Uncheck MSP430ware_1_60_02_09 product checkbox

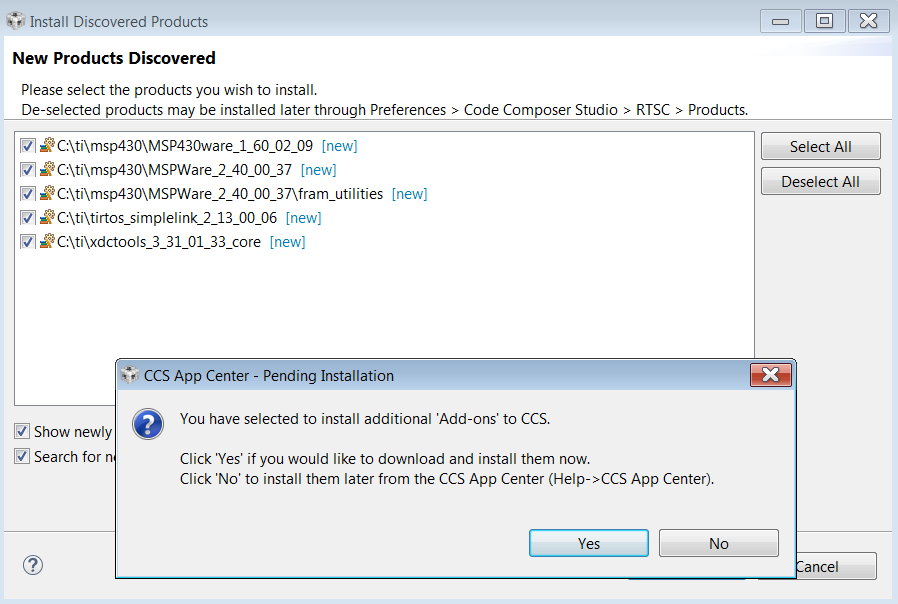coord(27,146)
